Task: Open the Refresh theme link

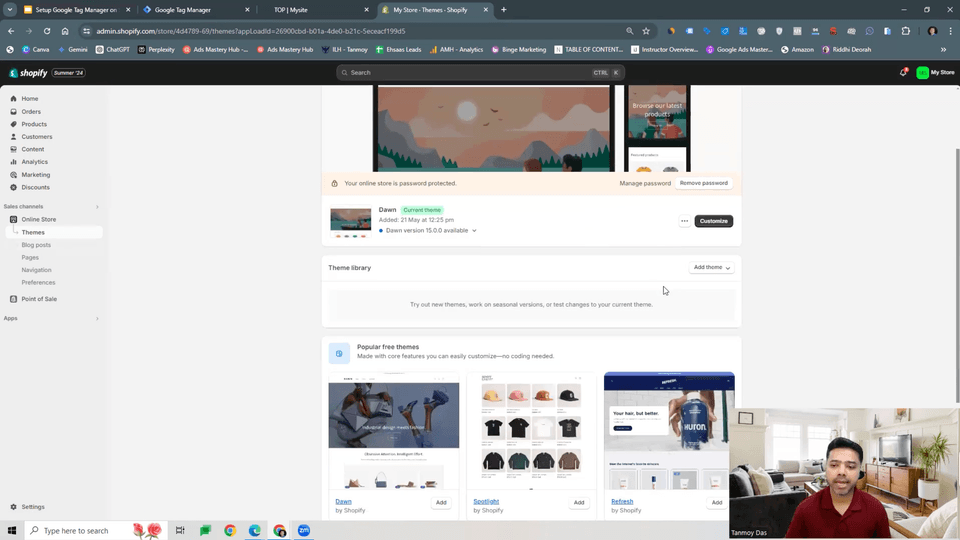Action: tap(622, 501)
